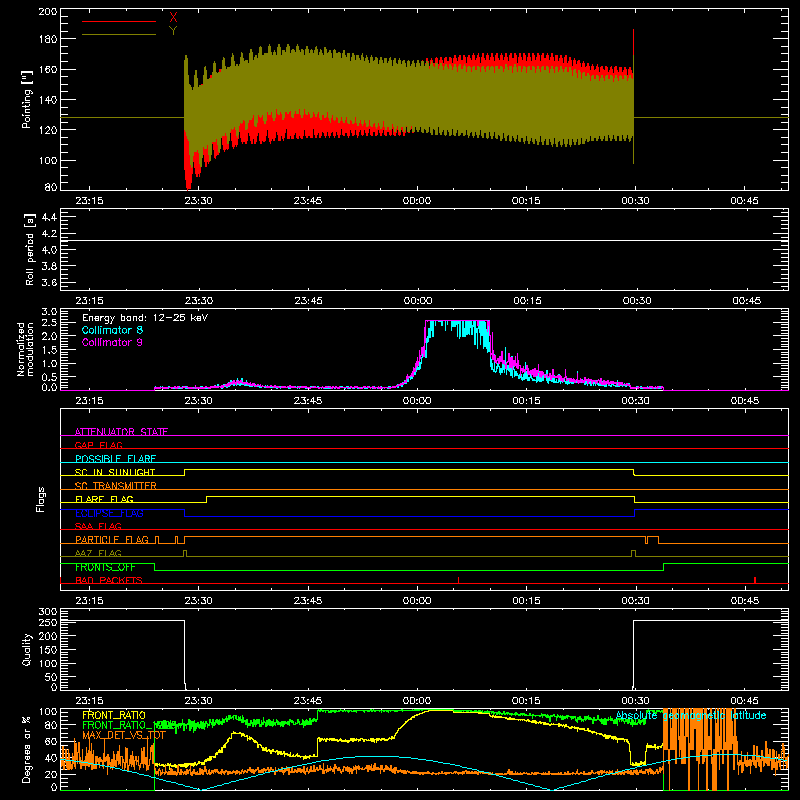Screen dimensions: 800x800
Task: Click the BAD_PACKETS red tick after 00:00
Action: [x=458, y=580]
